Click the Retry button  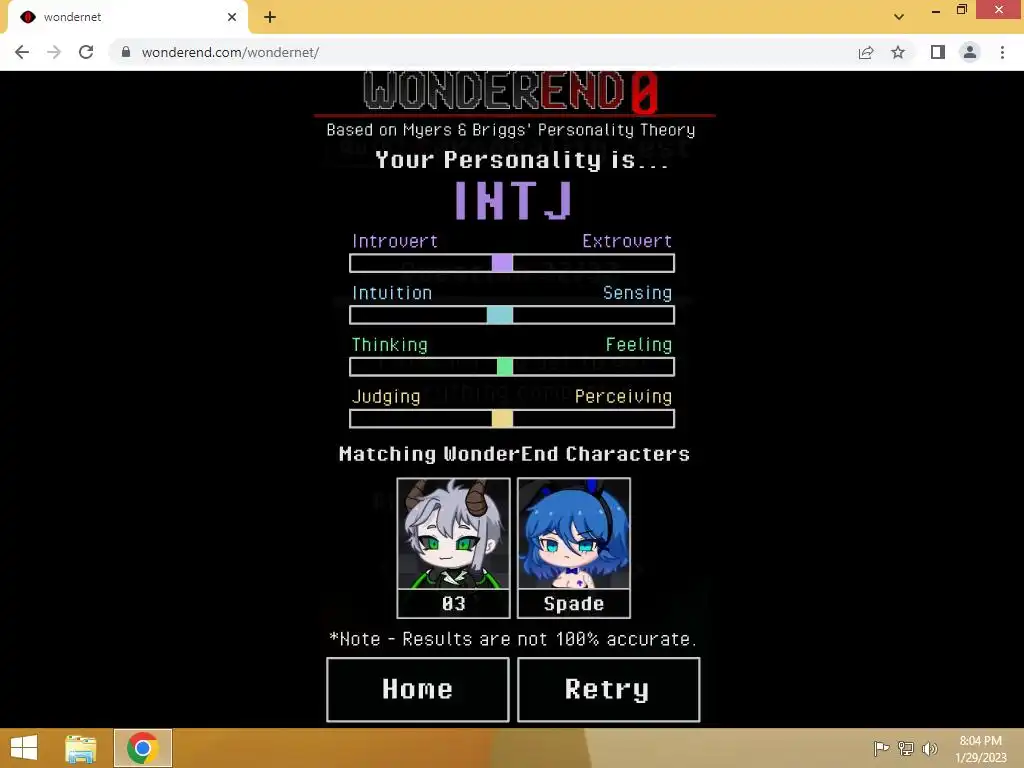coord(609,690)
